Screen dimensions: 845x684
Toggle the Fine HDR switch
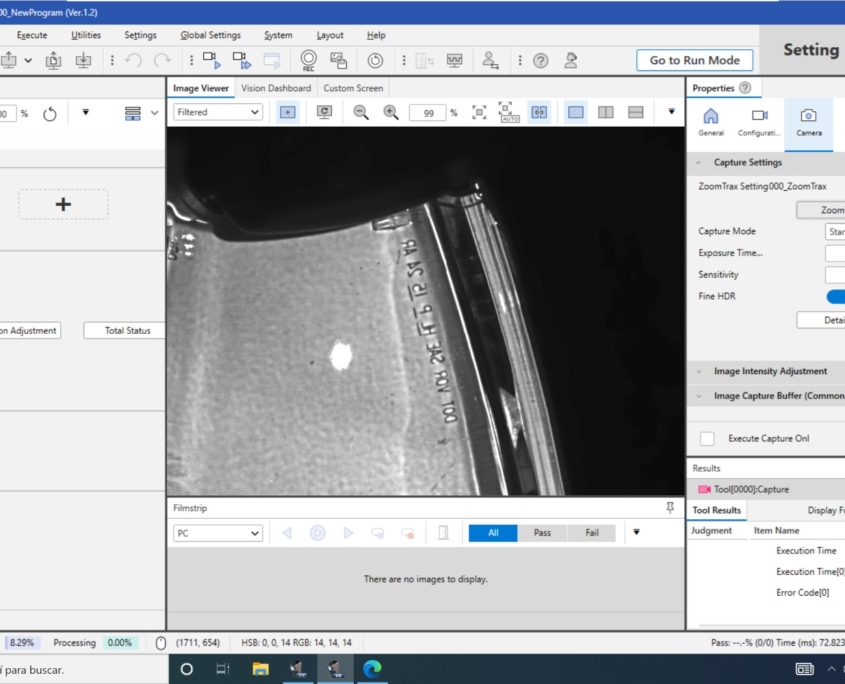(x=835, y=296)
